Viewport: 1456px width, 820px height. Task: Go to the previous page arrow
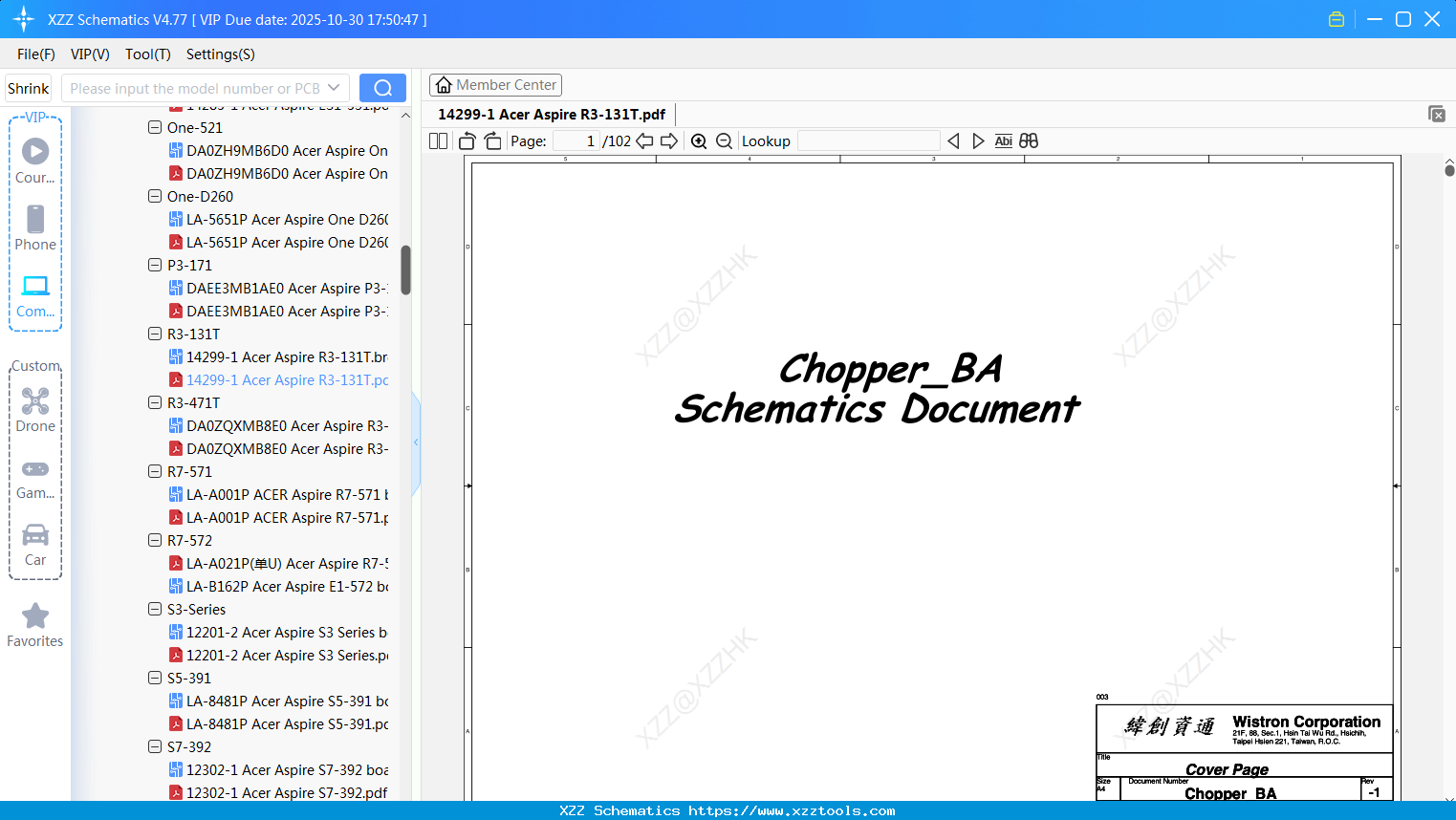(645, 141)
